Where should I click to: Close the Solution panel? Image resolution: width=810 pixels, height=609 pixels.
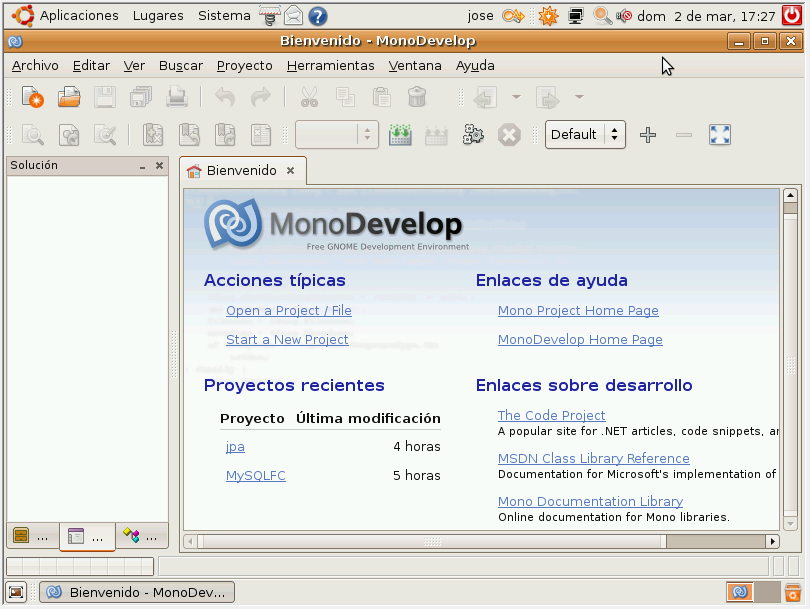coord(160,165)
